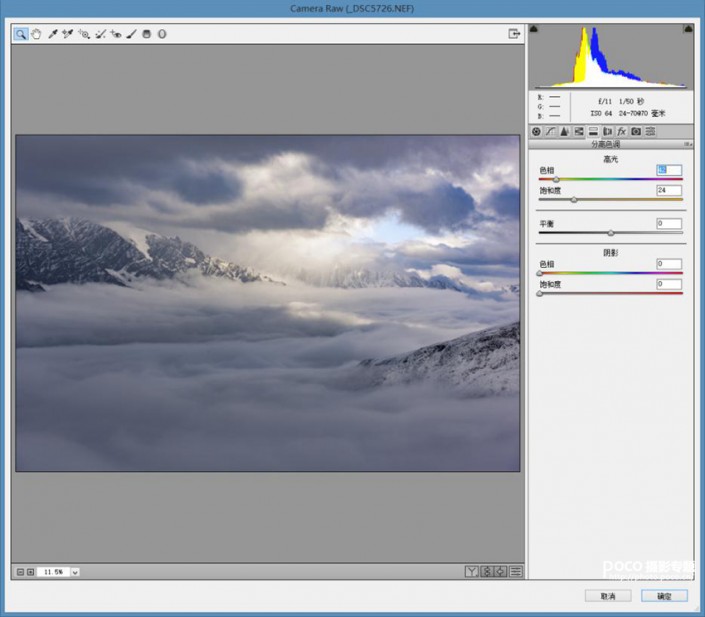
Task: Zoom out with the minus button
Action: point(20,572)
